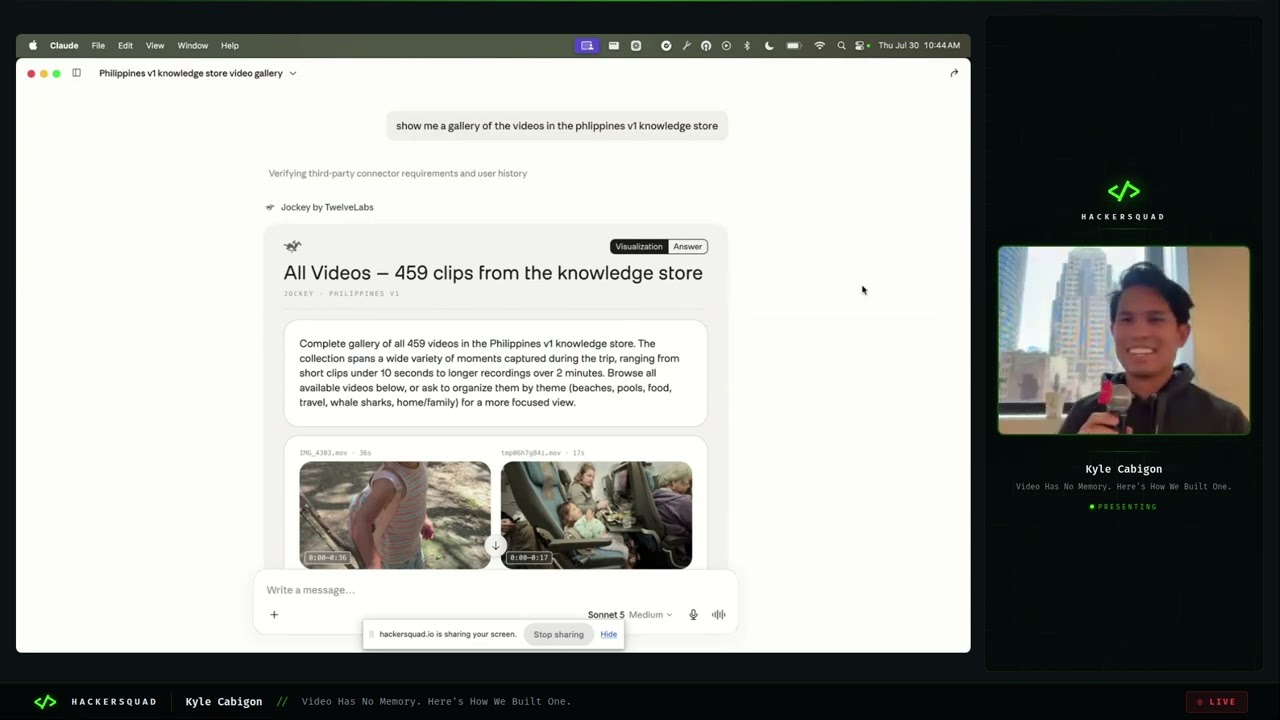Click the HackerSquad logo above the presenter video
Viewport: 1280px width, 720px height.
pyautogui.click(x=1123, y=191)
